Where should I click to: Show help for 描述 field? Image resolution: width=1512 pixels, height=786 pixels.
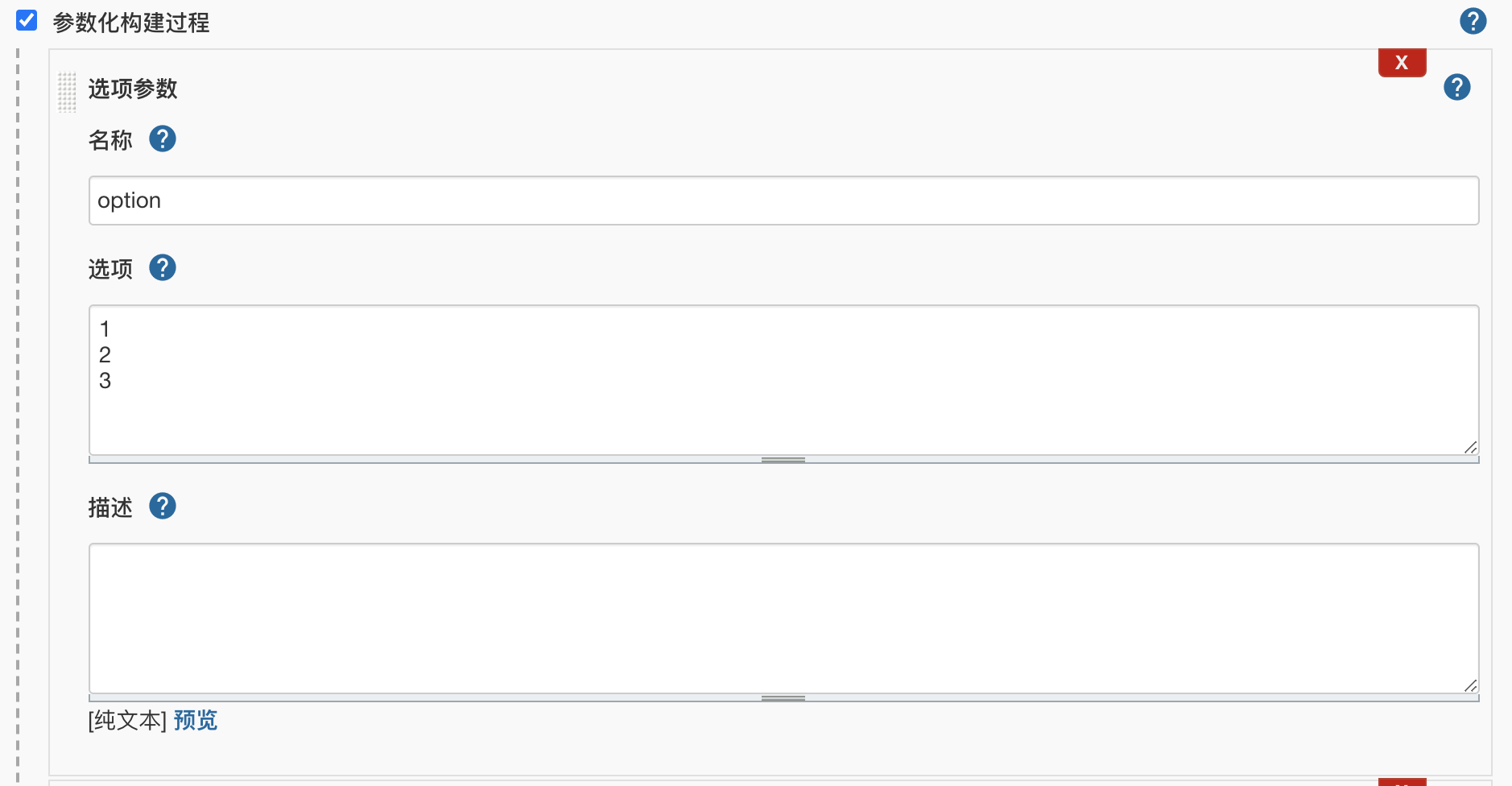[x=163, y=506]
